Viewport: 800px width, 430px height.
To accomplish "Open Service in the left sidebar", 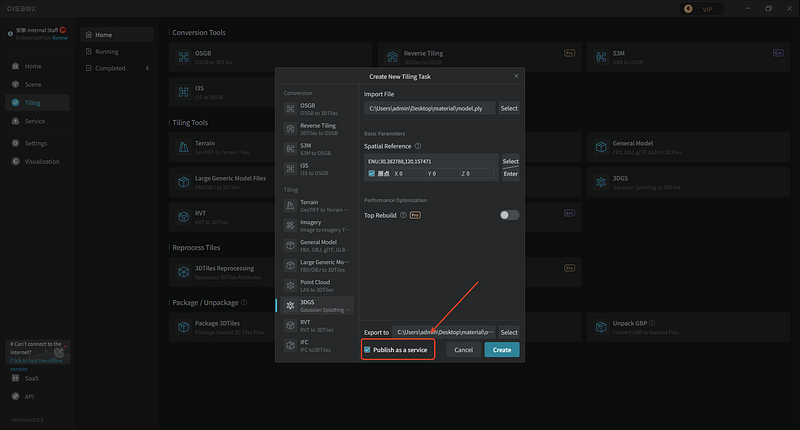I will 37,121.
